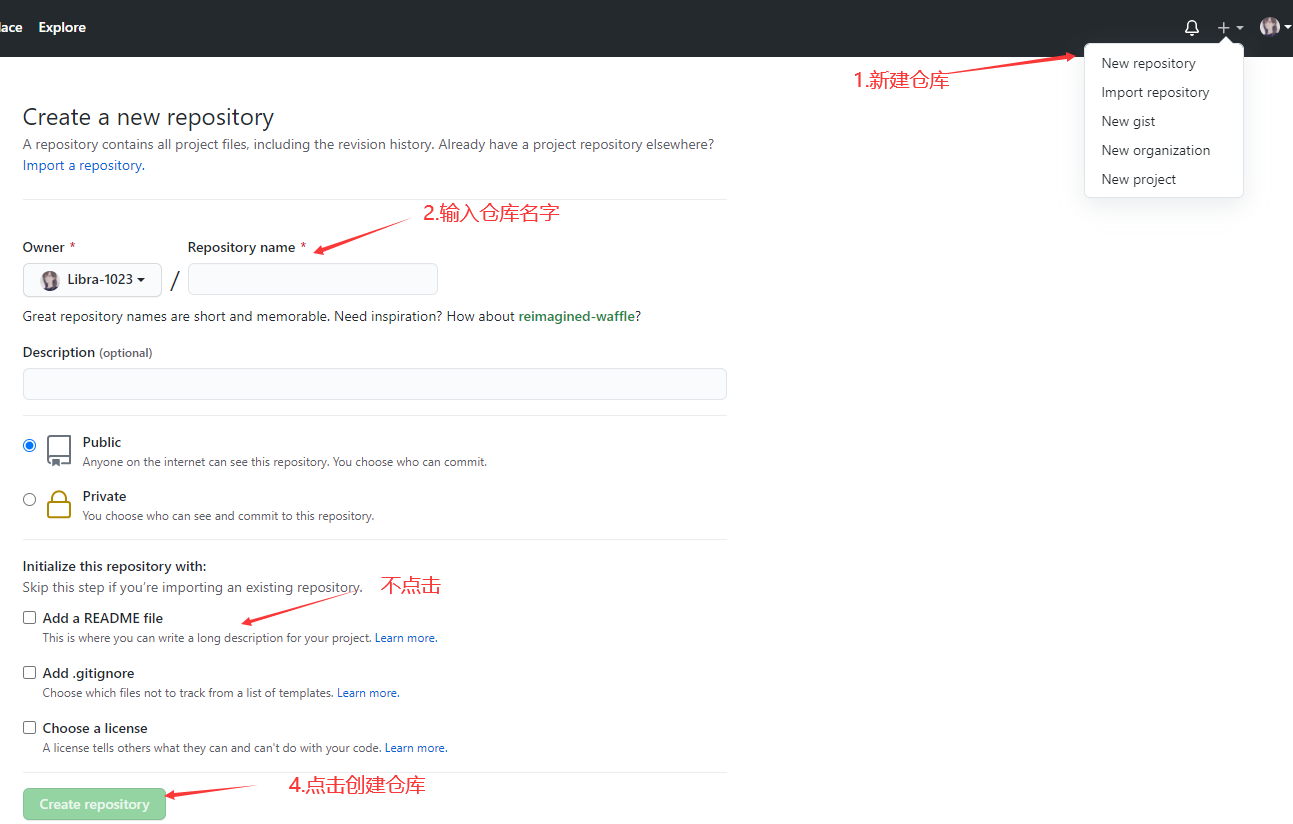Open the notifications bell icon

pos(1191,28)
